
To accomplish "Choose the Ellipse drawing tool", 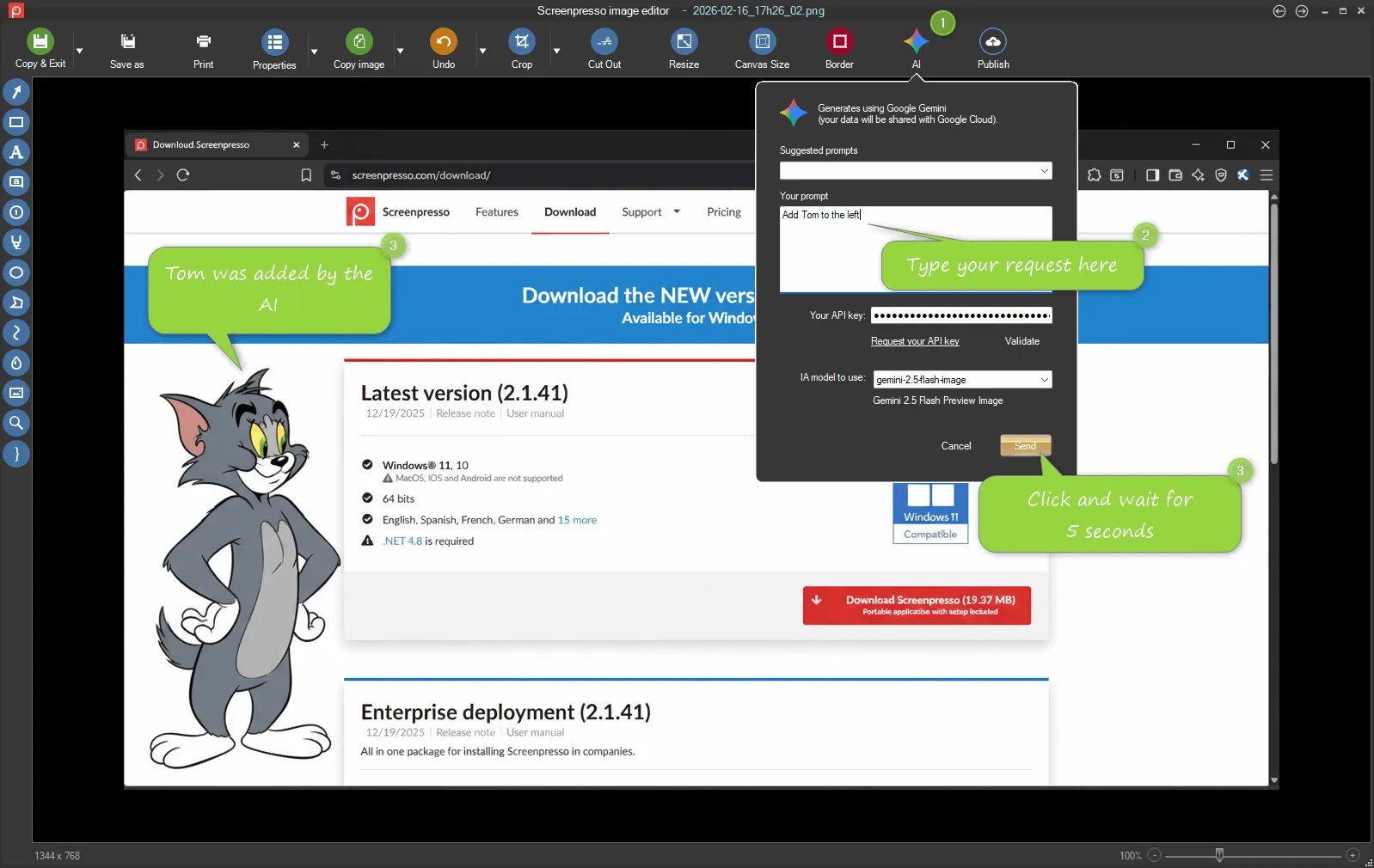I will coord(16,272).
